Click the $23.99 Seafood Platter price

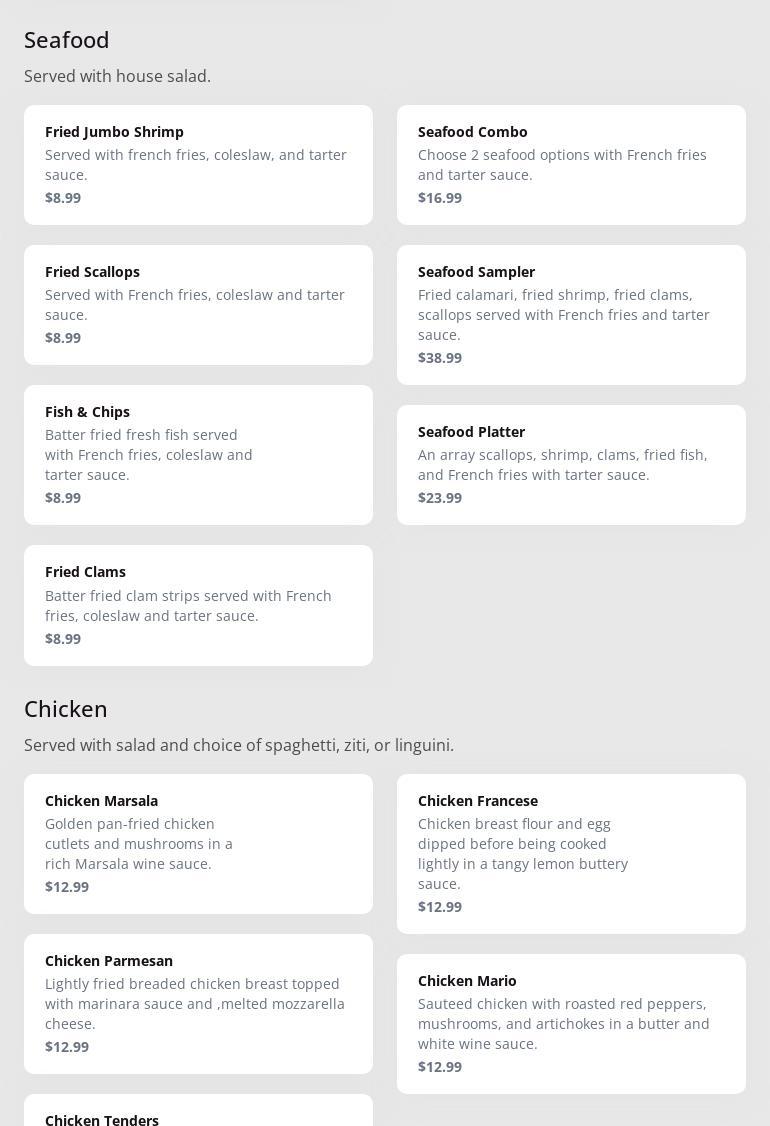coord(440,498)
